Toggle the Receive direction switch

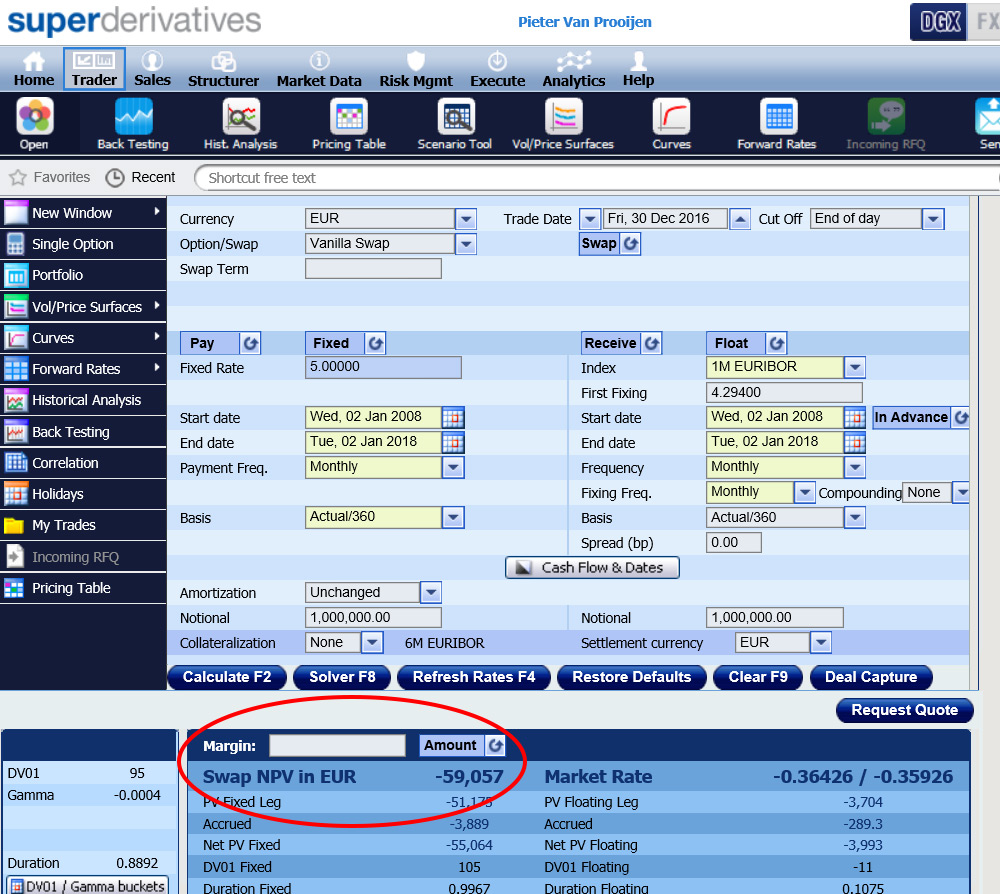651,343
